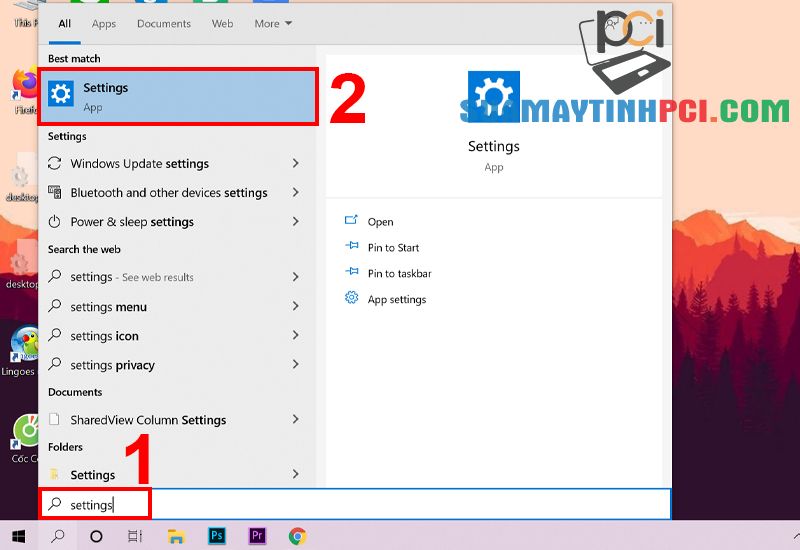The height and width of the screenshot is (550, 800).
Task: Click Open in the Settings preview pane
Action: click(380, 222)
